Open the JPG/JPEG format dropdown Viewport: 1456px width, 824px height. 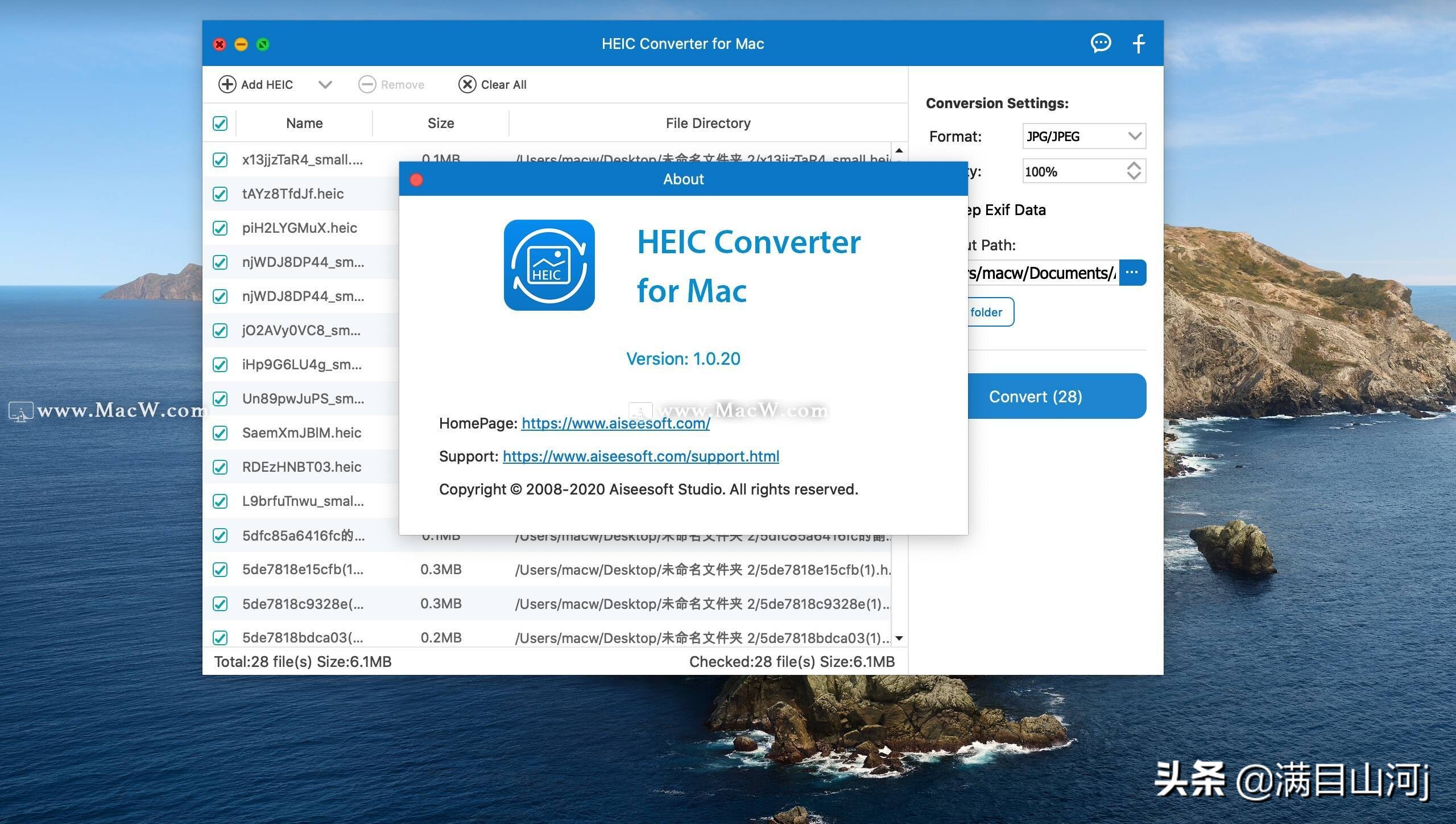coord(1083,136)
